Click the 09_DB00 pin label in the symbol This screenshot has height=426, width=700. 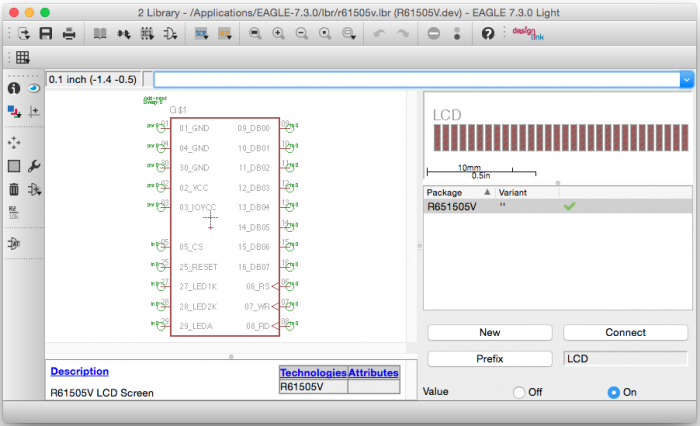(254, 128)
